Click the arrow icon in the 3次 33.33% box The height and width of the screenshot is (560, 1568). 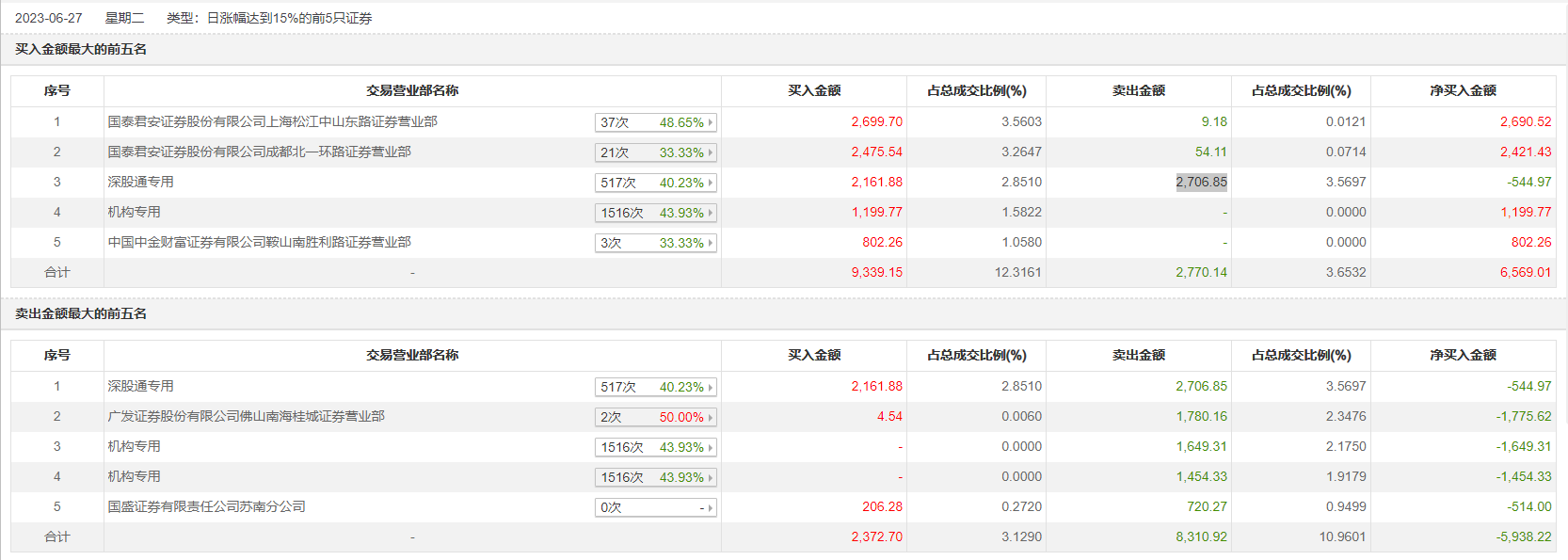[x=711, y=243]
